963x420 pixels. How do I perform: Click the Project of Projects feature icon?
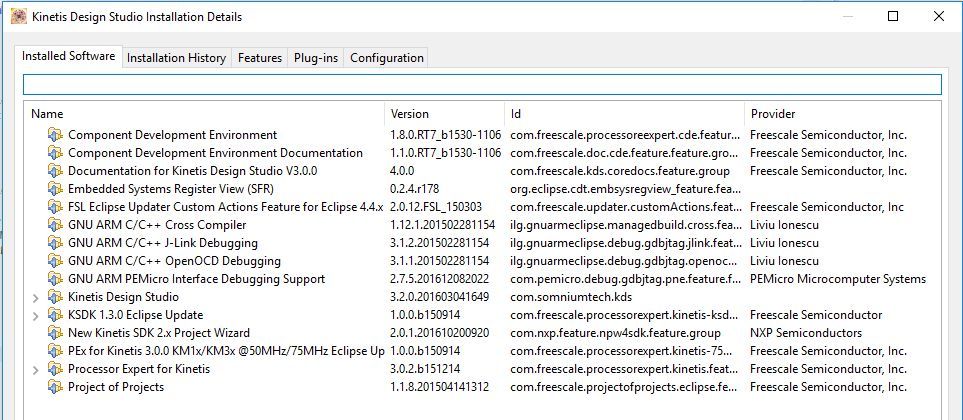pos(55,387)
